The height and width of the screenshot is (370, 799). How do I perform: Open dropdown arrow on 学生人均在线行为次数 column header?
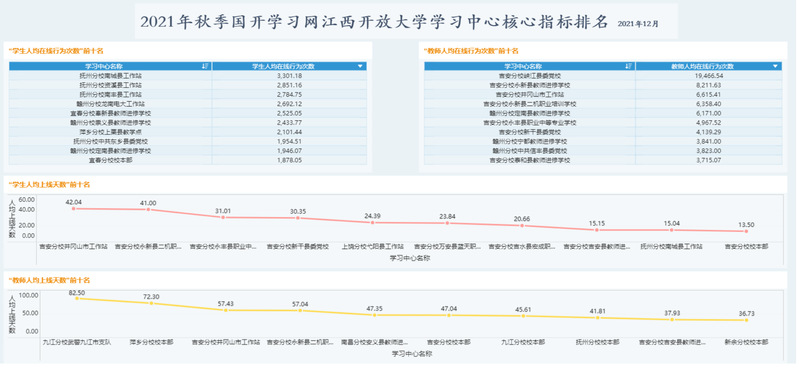click(x=360, y=66)
